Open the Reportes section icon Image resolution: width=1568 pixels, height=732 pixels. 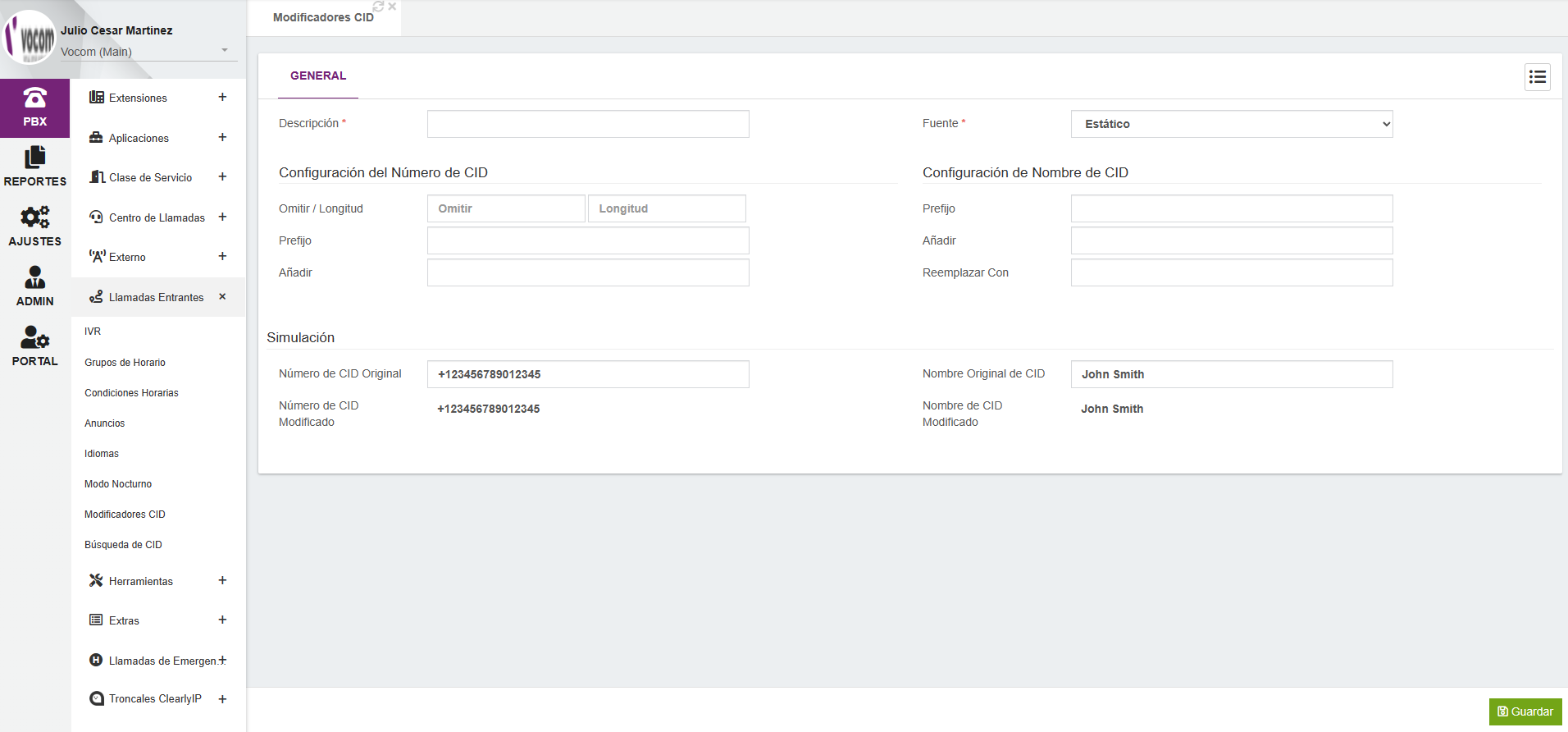(34, 158)
